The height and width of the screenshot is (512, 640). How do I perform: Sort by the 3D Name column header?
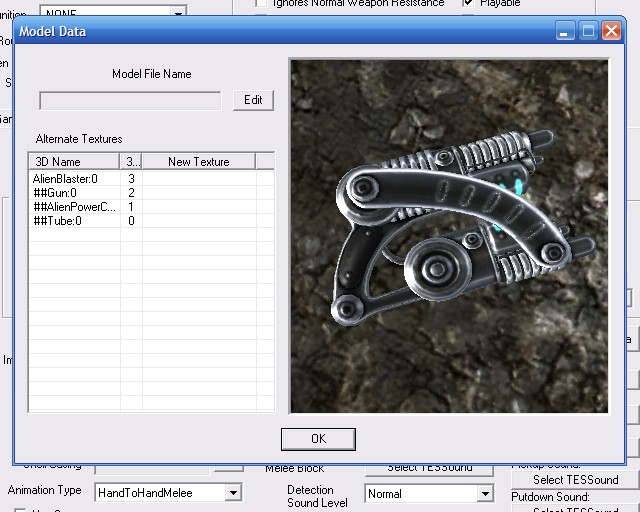point(74,161)
